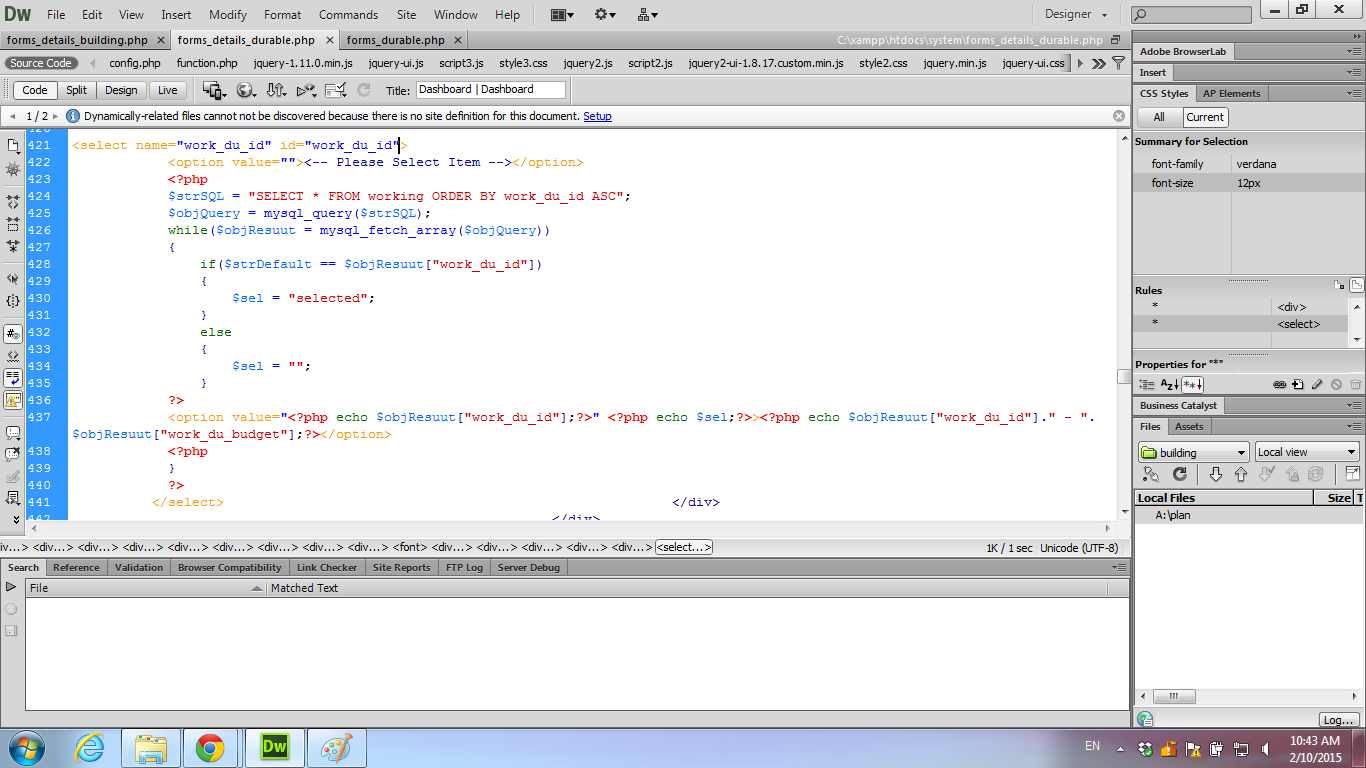Image resolution: width=1366 pixels, height=768 pixels.
Task: Click the Edit Rule pencil icon
Action: pos(1317,384)
